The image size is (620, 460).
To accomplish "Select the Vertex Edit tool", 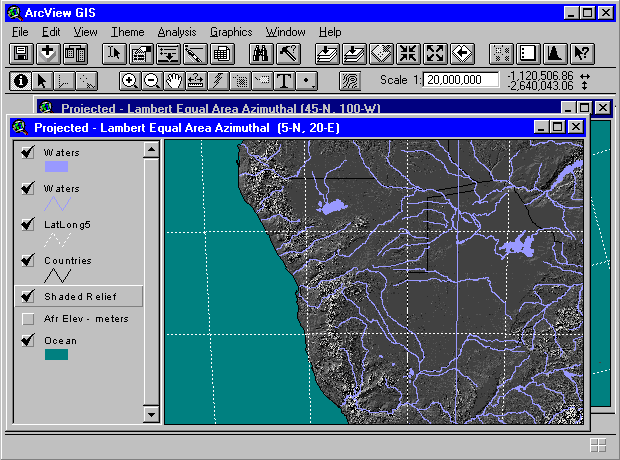I will (x=64, y=81).
